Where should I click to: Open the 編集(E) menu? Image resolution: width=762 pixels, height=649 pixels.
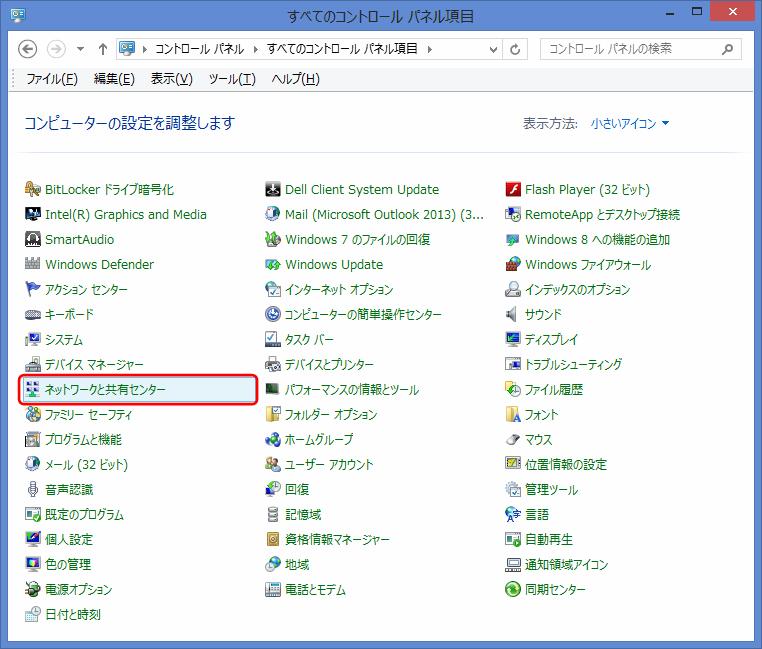114,79
